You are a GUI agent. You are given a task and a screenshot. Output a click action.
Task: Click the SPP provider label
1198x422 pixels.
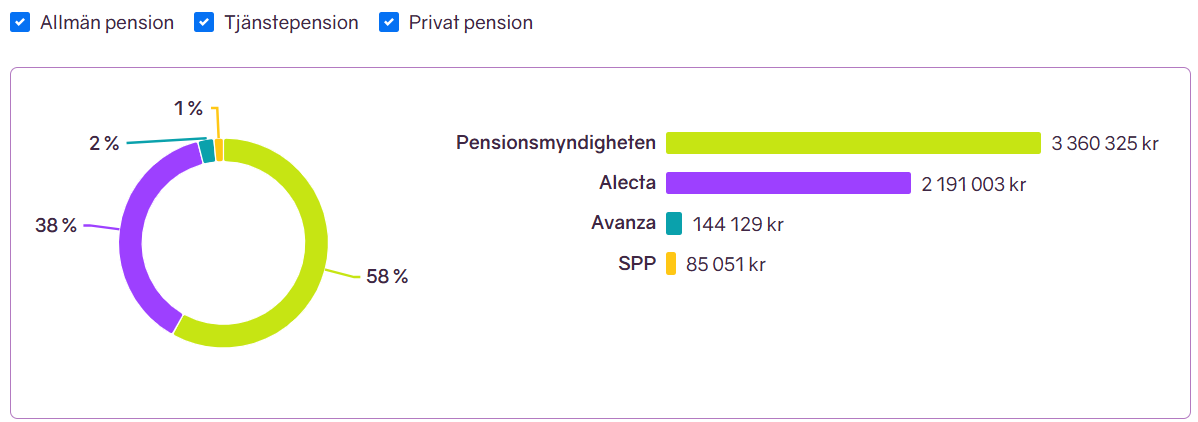(636, 264)
